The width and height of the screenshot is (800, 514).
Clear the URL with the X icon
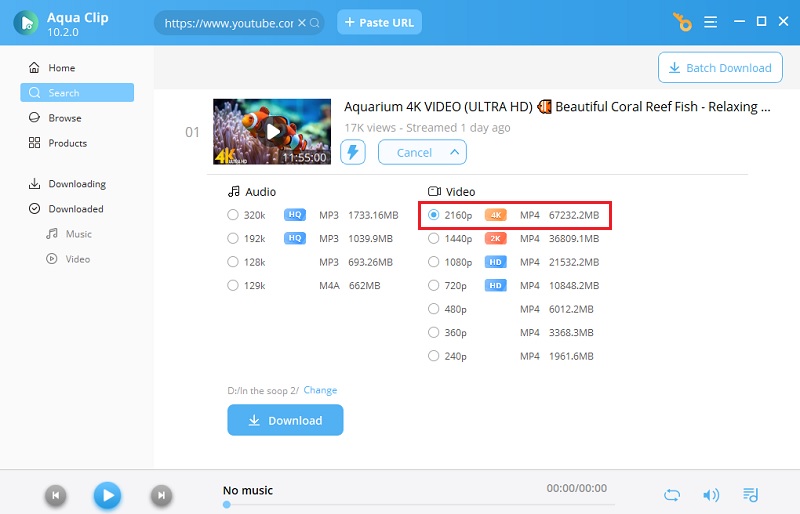coord(302,23)
